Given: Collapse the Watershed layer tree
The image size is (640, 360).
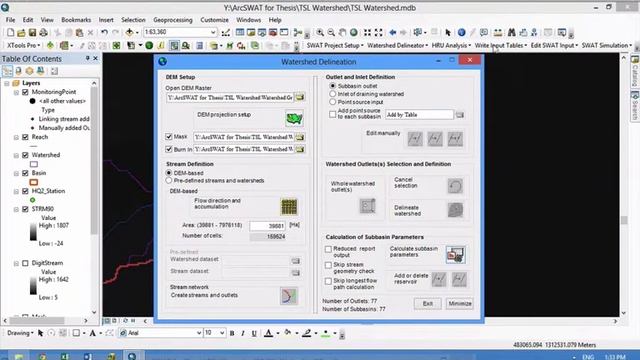Looking at the screenshot, I should coord(16,155).
